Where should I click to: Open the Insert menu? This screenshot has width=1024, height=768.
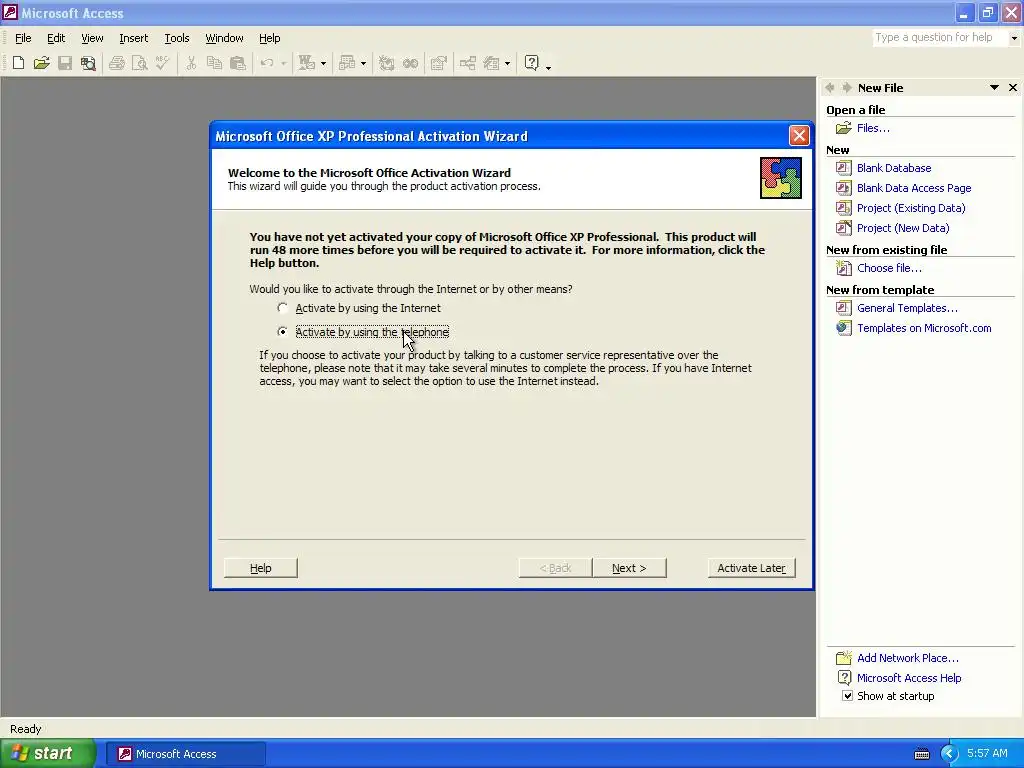(133, 38)
